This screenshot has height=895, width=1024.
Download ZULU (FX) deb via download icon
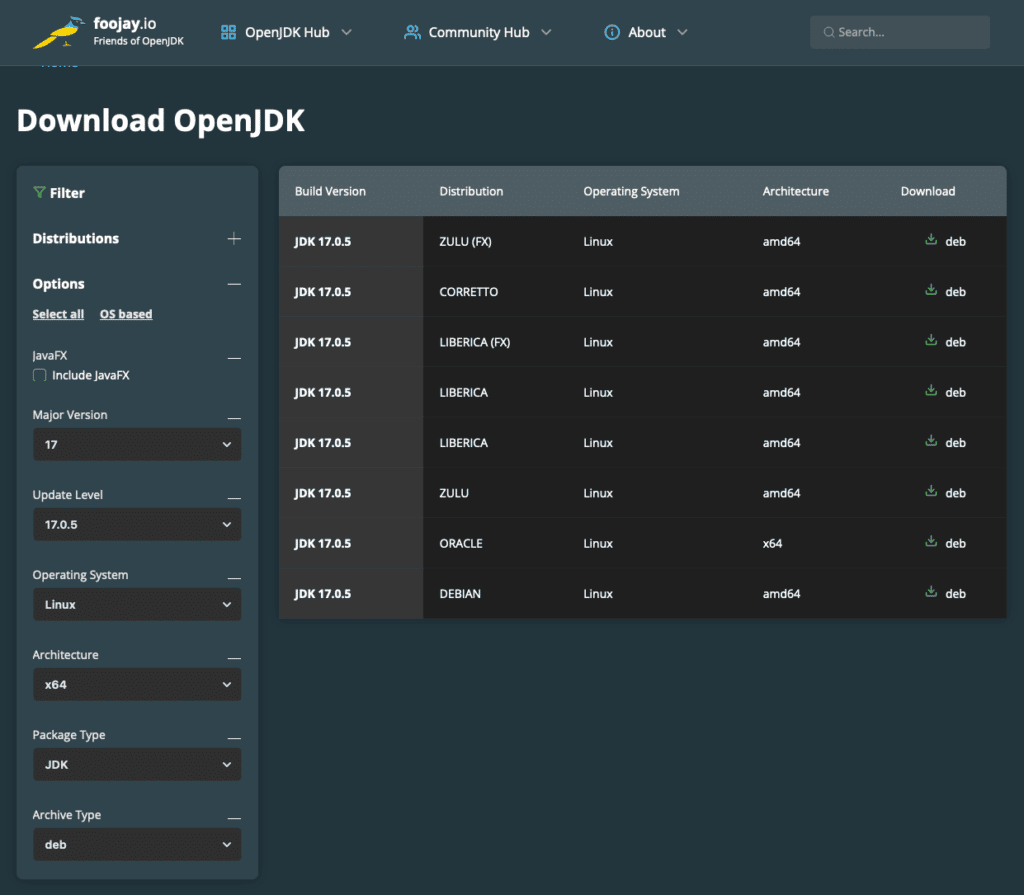click(931, 240)
